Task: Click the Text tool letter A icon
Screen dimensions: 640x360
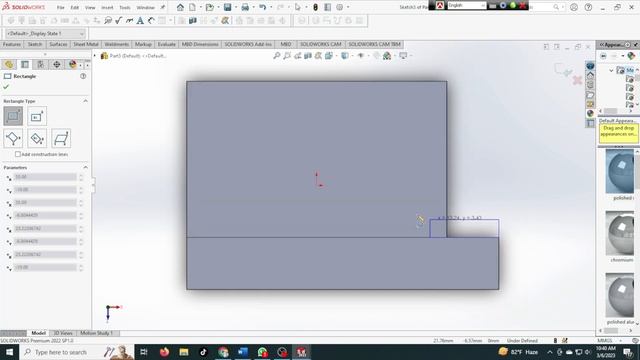Action: [140, 20]
